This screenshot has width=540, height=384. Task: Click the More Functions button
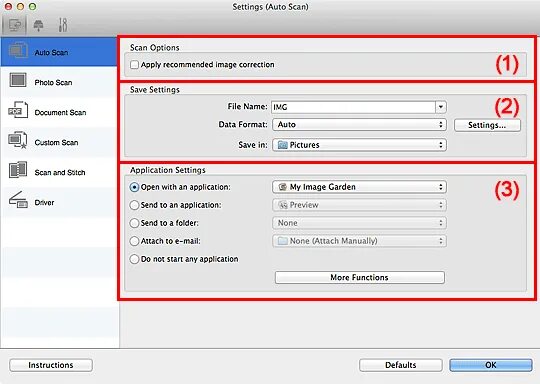click(360, 278)
